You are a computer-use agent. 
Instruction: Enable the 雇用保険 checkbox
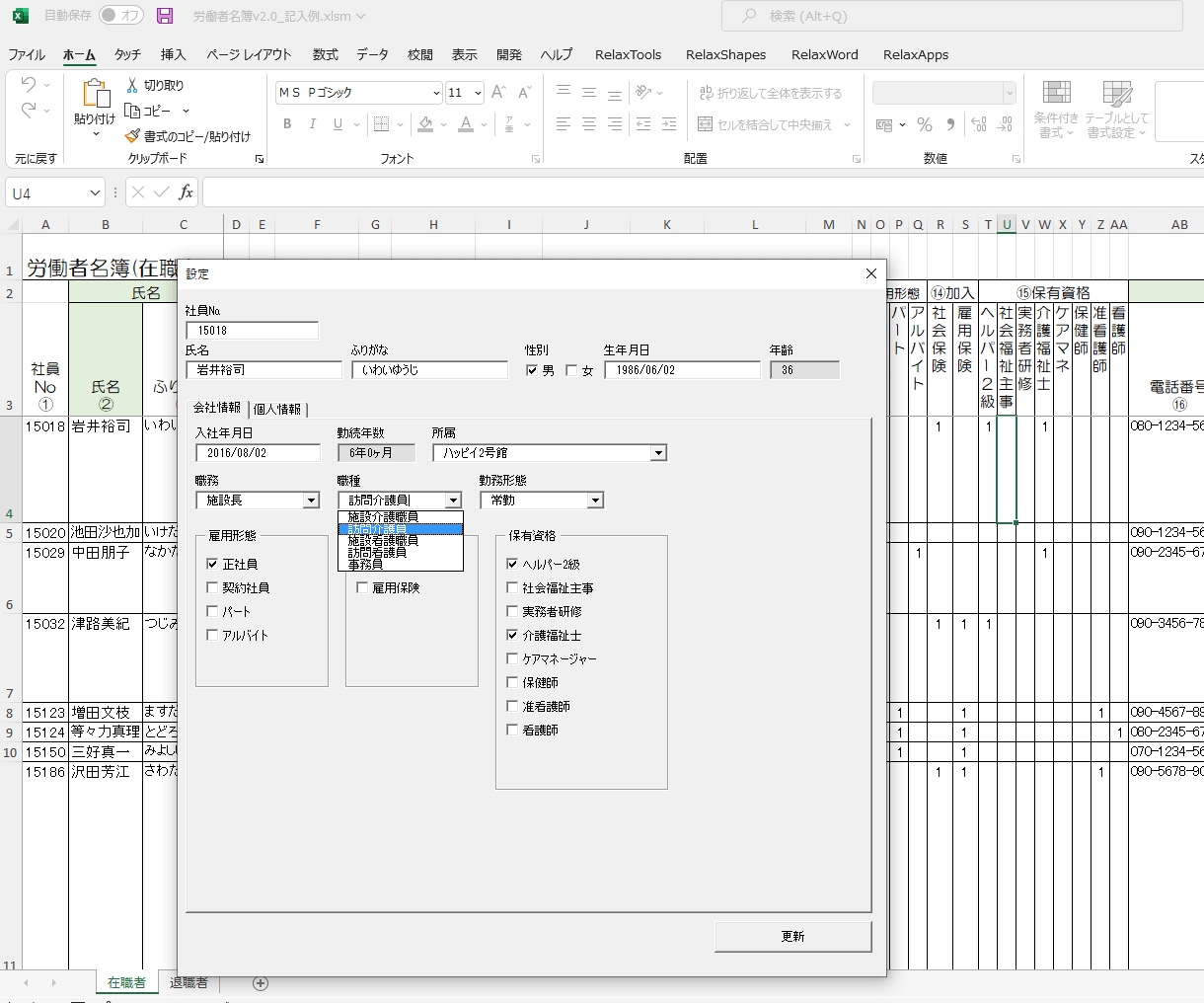click(x=362, y=588)
